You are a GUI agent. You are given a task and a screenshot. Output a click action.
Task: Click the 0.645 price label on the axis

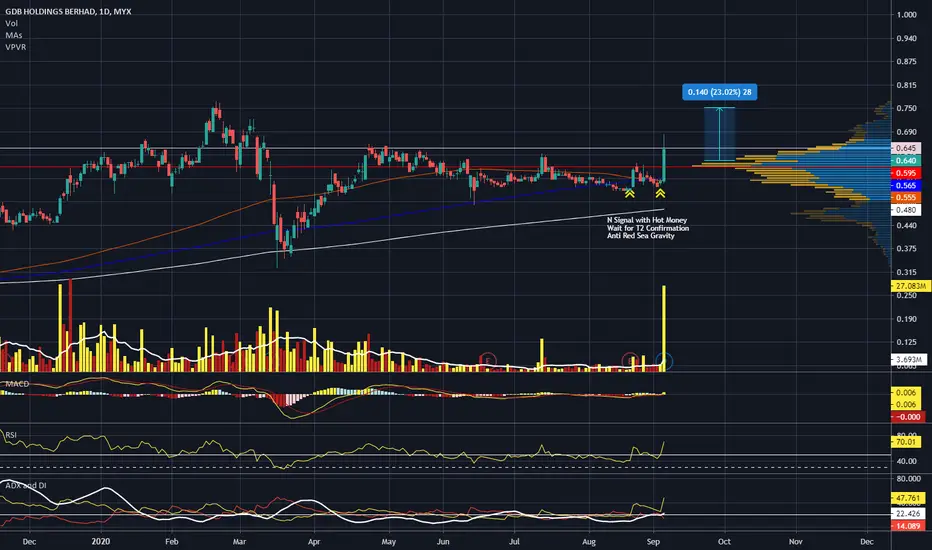click(x=906, y=148)
